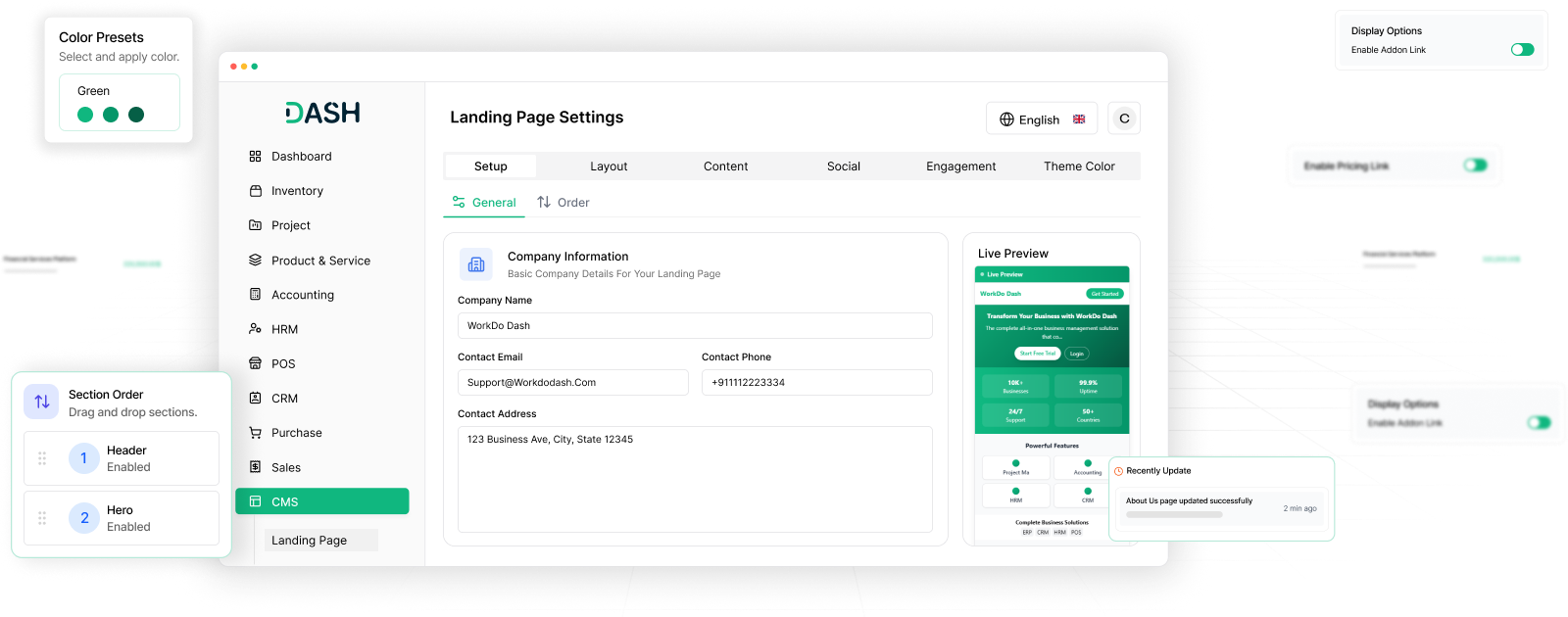
Task: Click the UK flag icon
Action: click(1079, 119)
